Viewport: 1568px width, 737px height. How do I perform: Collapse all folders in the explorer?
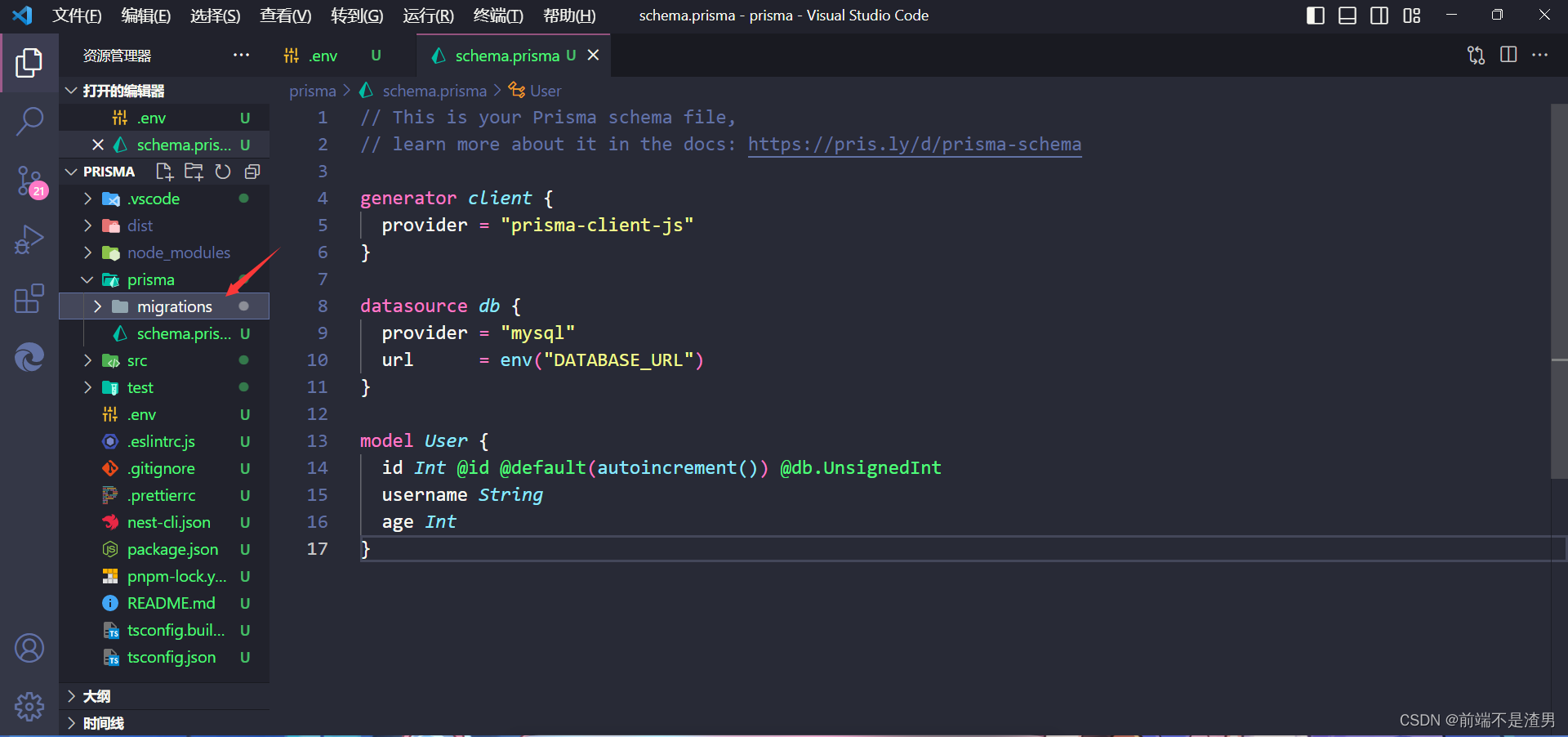252,172
